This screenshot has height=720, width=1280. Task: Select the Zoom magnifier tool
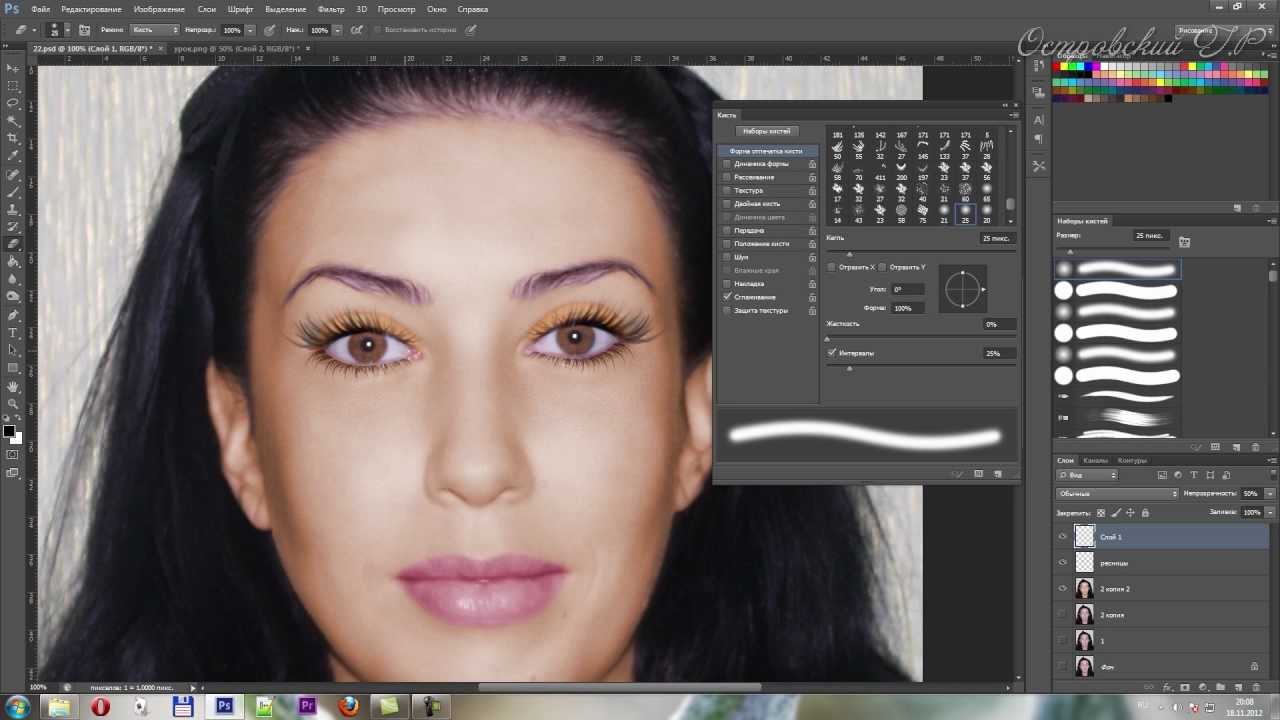(13, 404)
